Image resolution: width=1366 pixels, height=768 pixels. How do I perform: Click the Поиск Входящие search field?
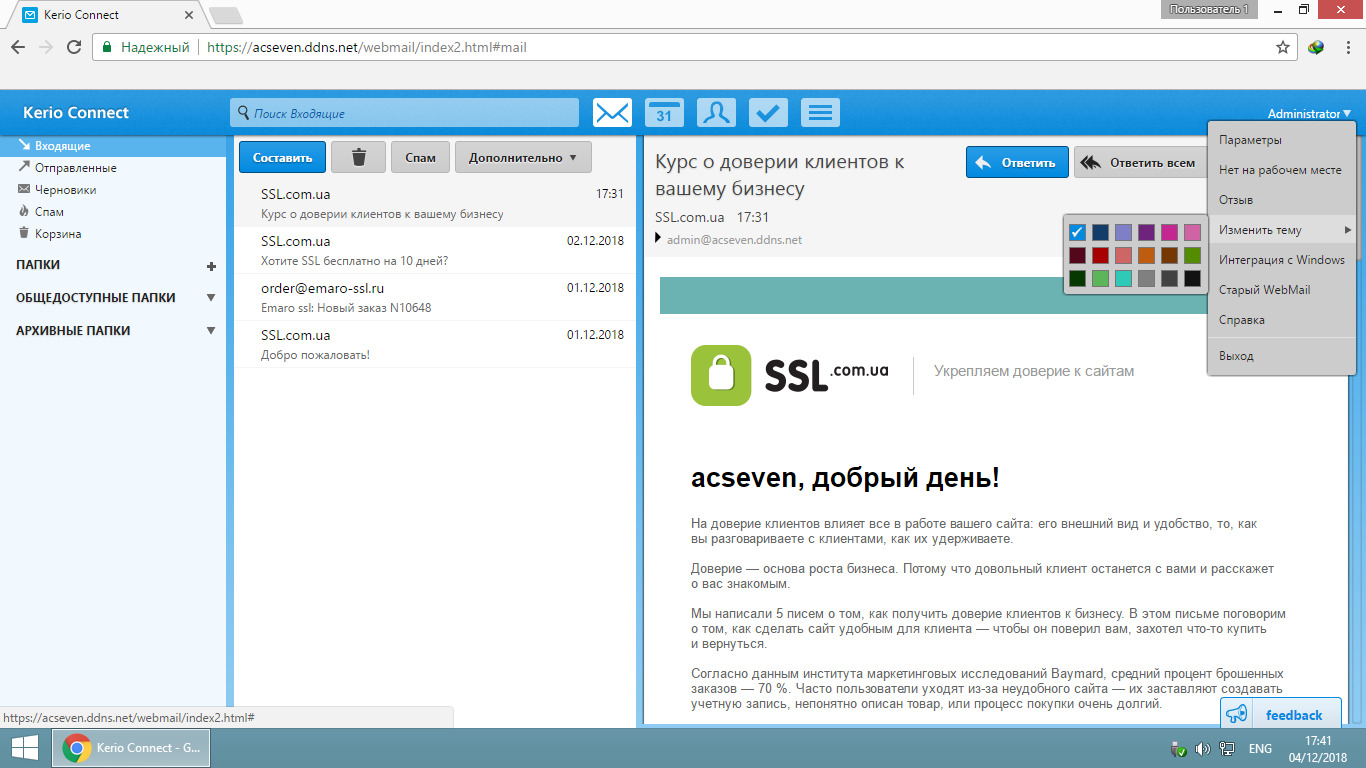404,113
